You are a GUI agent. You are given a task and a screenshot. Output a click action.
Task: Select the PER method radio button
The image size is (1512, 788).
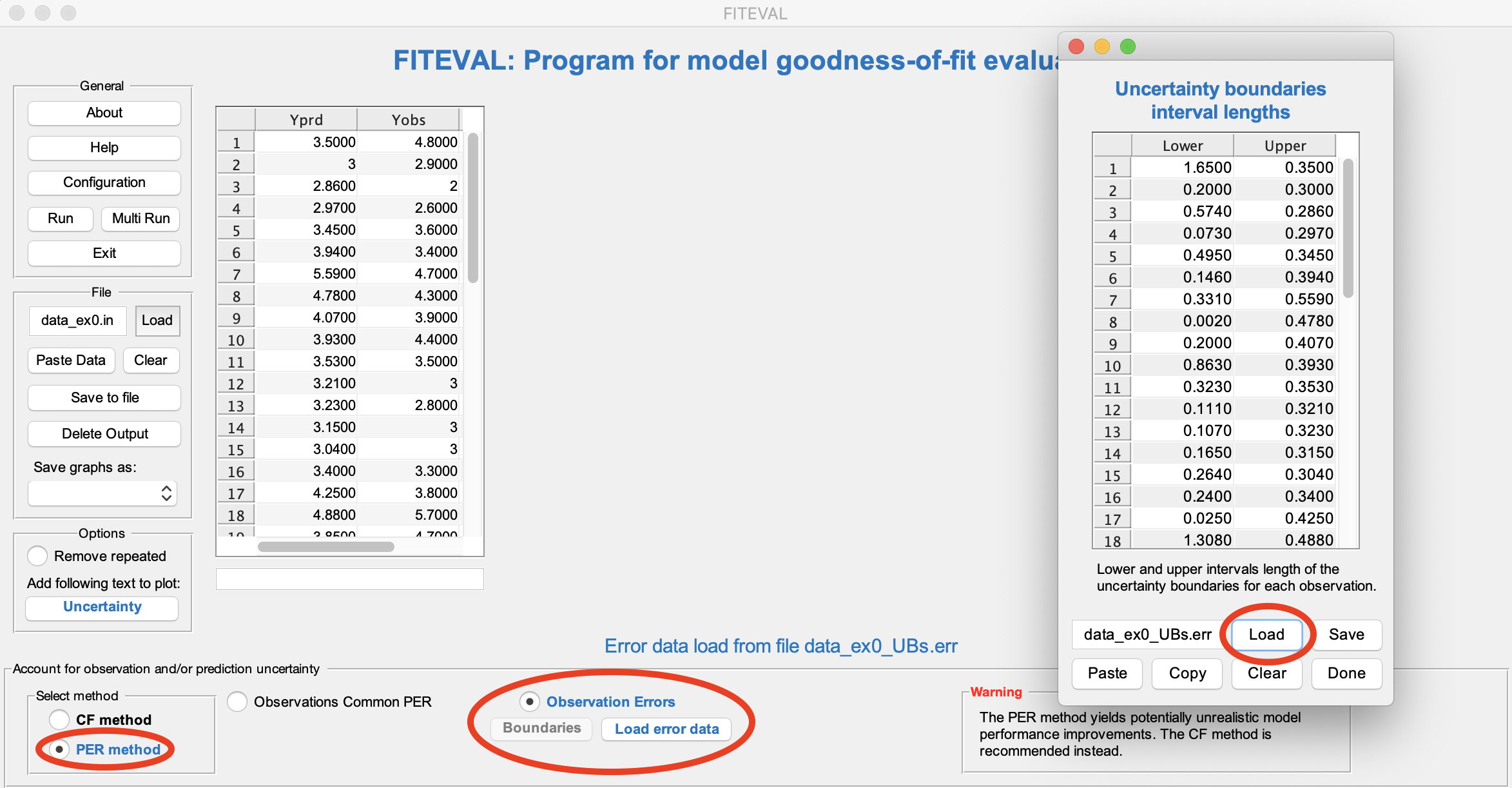[x=59, y=749]
